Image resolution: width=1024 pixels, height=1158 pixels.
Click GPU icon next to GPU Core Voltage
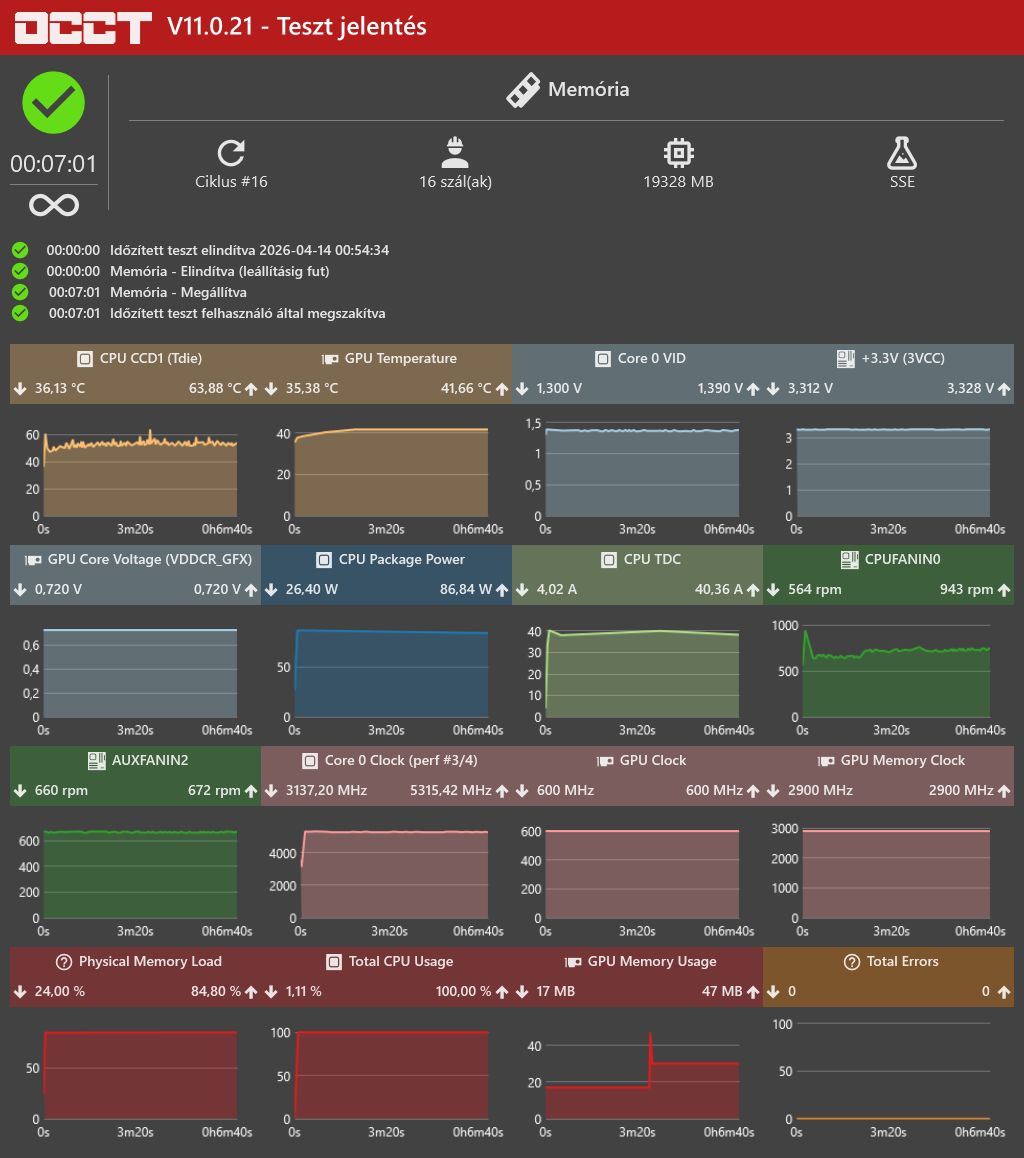click(x=33, y=560)
